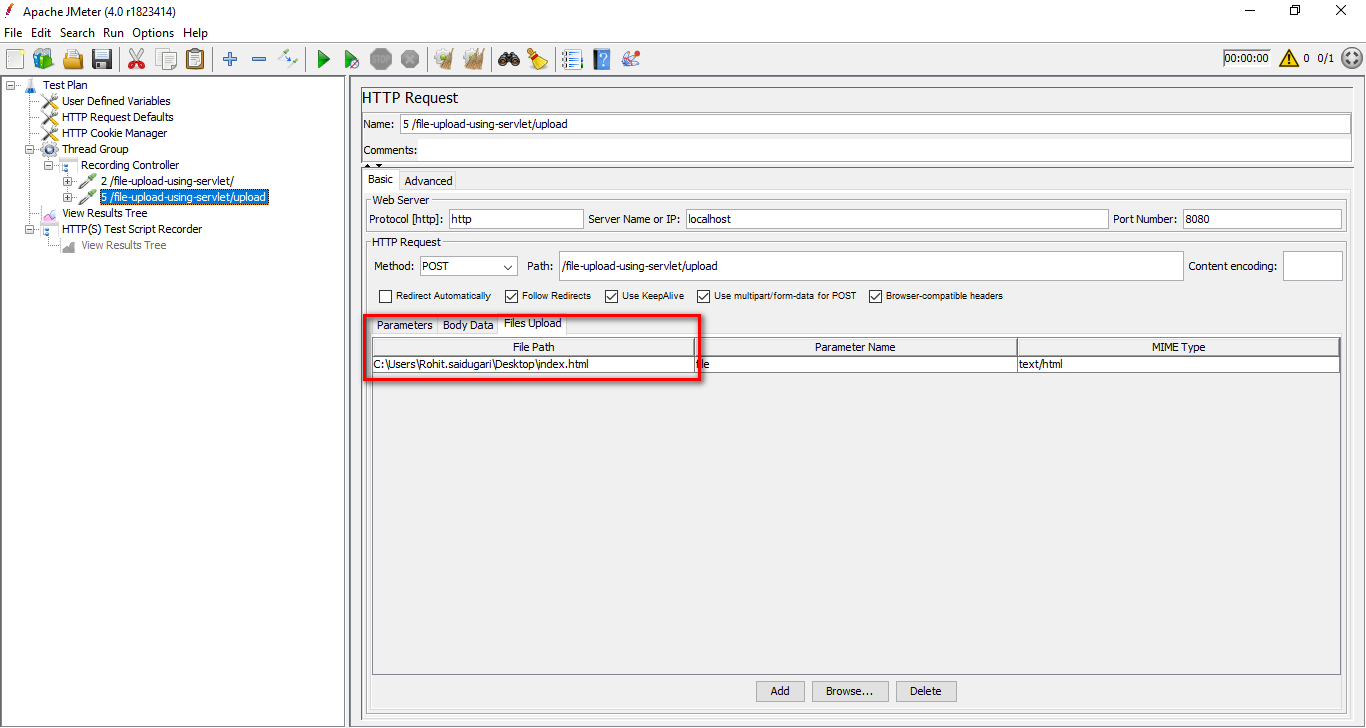The image size is (1366, 728).
Task: Click the Clear single-broom icon
Action: tap(444, 59)
